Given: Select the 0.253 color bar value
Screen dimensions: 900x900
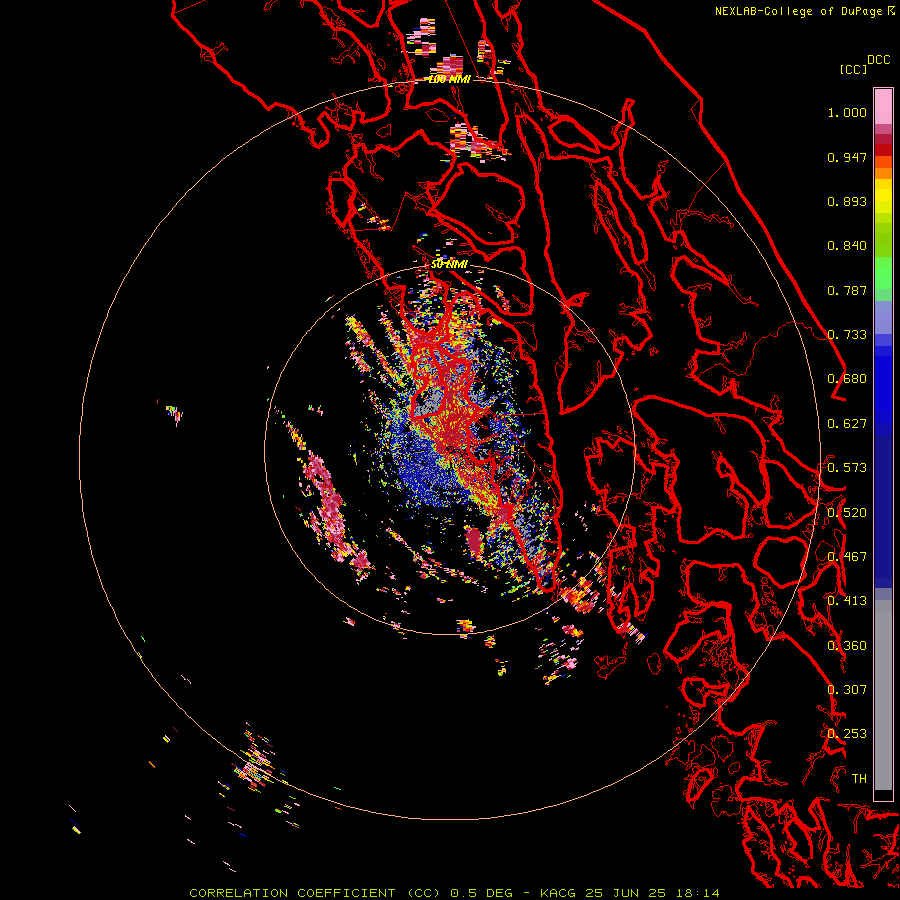Looking at the screenshot, I should [847, 734].
